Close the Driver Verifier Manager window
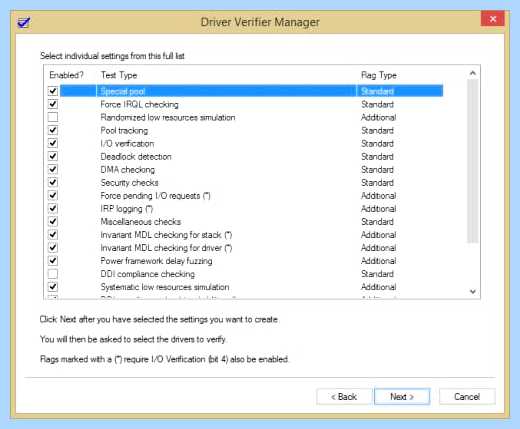This screenshot has height=429, width=520. tap(493, 19)
